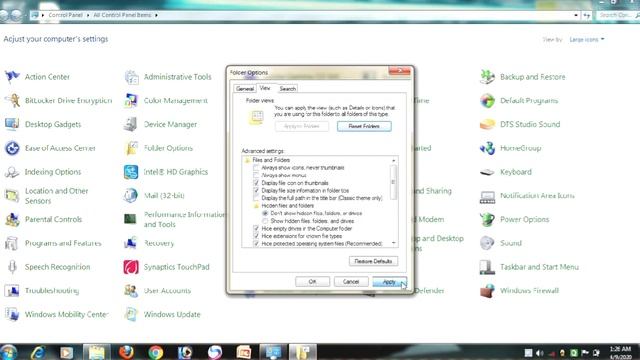640x360 pixels.
Task: Switch to the Search tab
Action: tap(288, 89)
